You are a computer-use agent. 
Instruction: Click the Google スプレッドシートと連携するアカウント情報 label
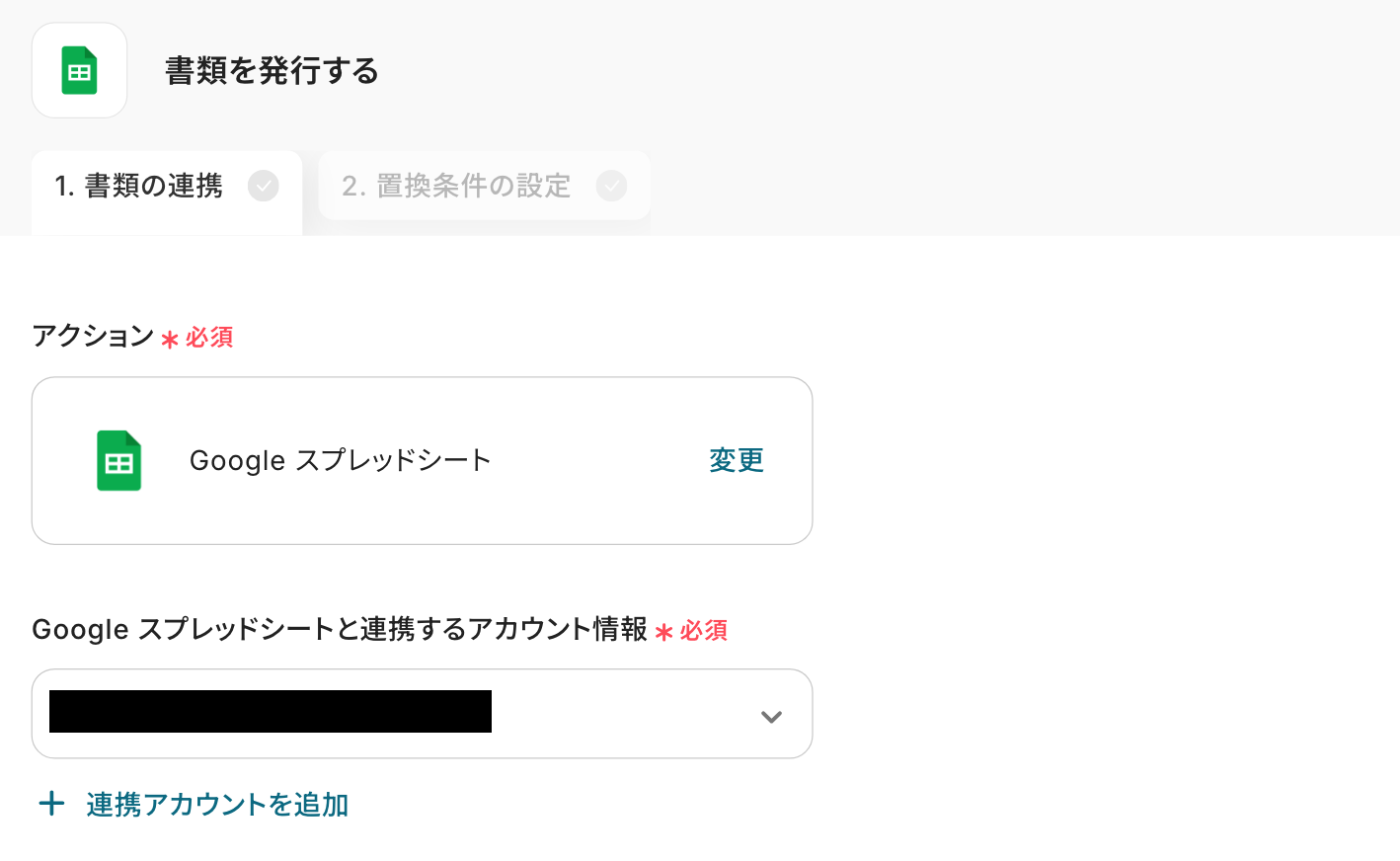coord(340,629)
